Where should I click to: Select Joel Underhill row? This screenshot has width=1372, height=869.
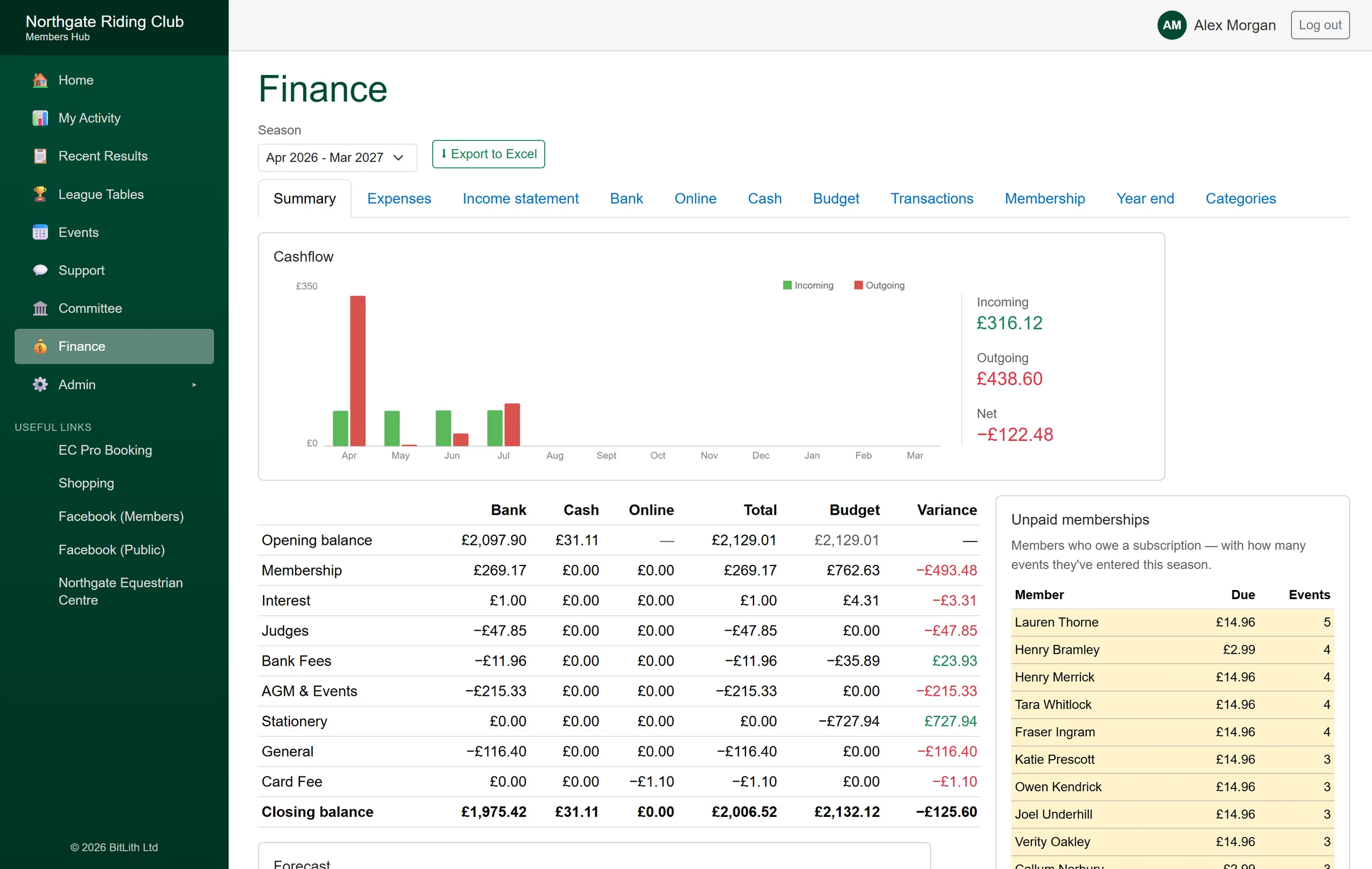click(1172, 814)
